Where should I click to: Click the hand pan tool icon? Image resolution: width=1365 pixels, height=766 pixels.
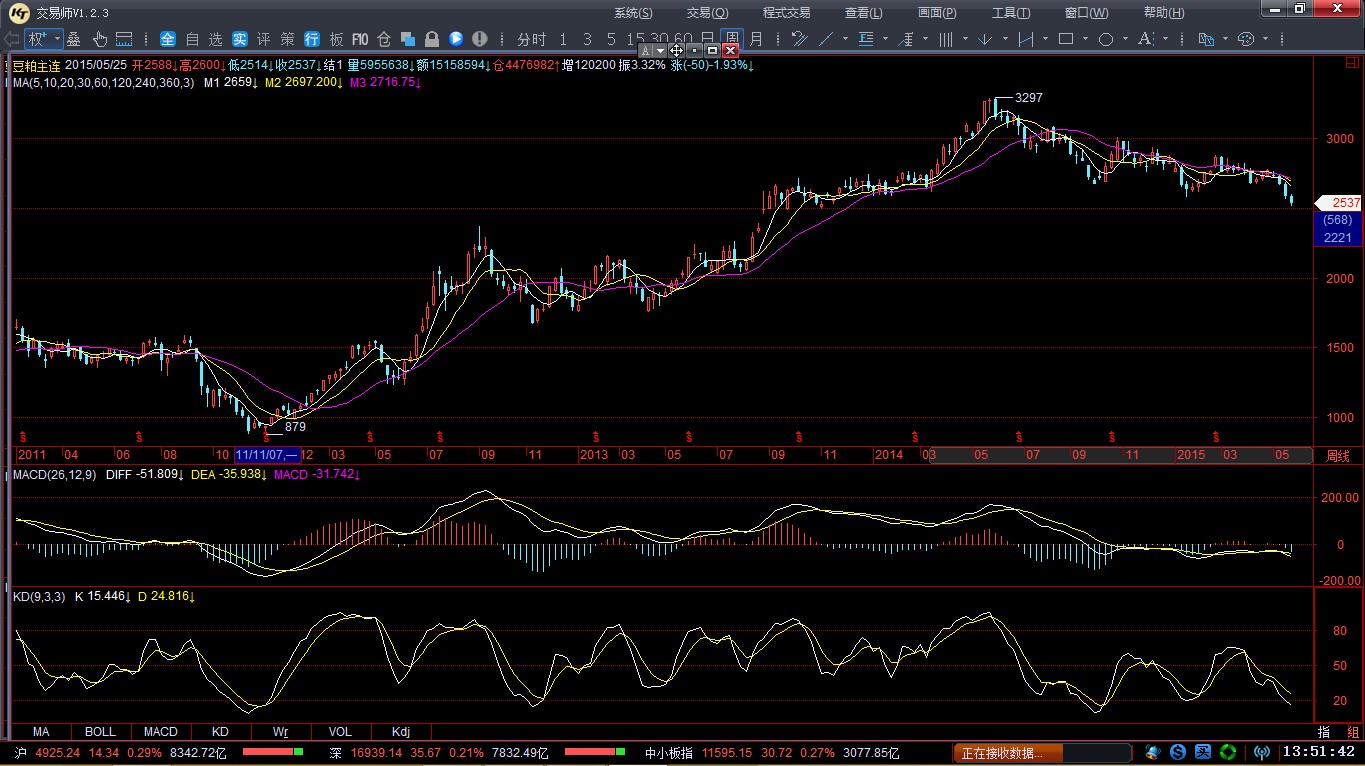click(x=100, y=39)
